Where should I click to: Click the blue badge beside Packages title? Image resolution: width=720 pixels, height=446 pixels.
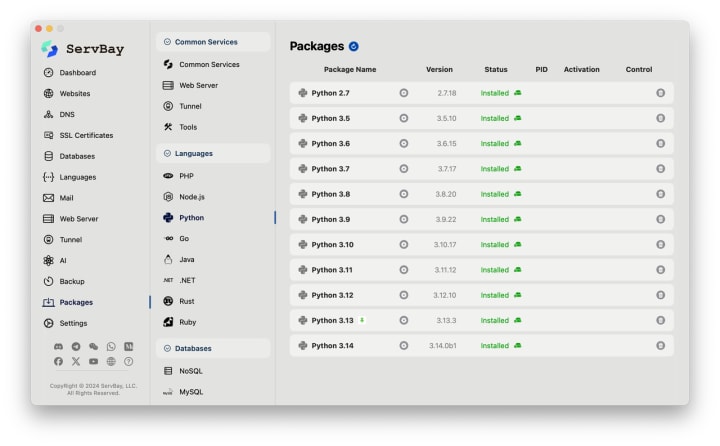(354, 46)
